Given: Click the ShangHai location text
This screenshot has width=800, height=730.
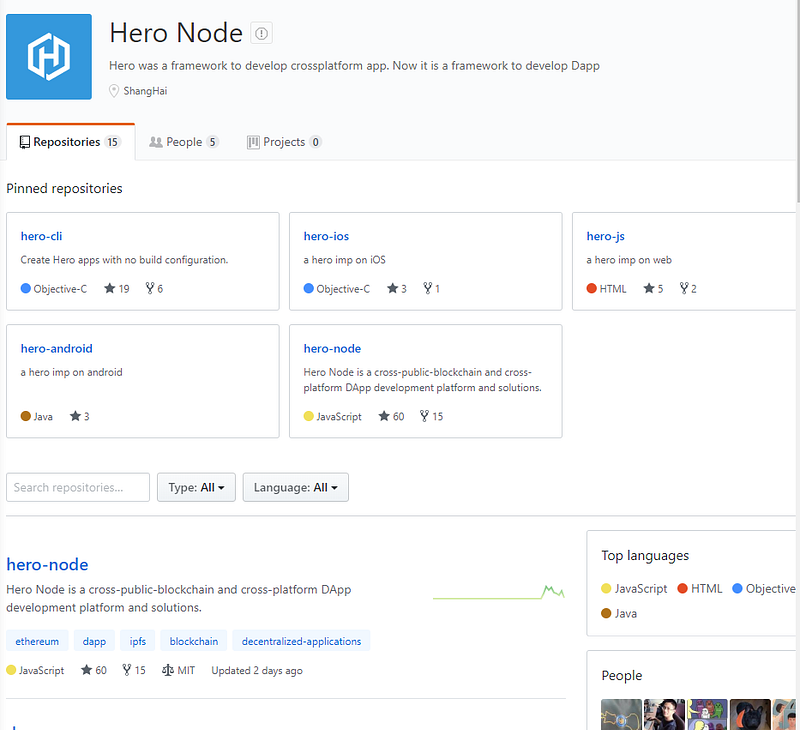Looking at the screenshot, I should 145,91.
